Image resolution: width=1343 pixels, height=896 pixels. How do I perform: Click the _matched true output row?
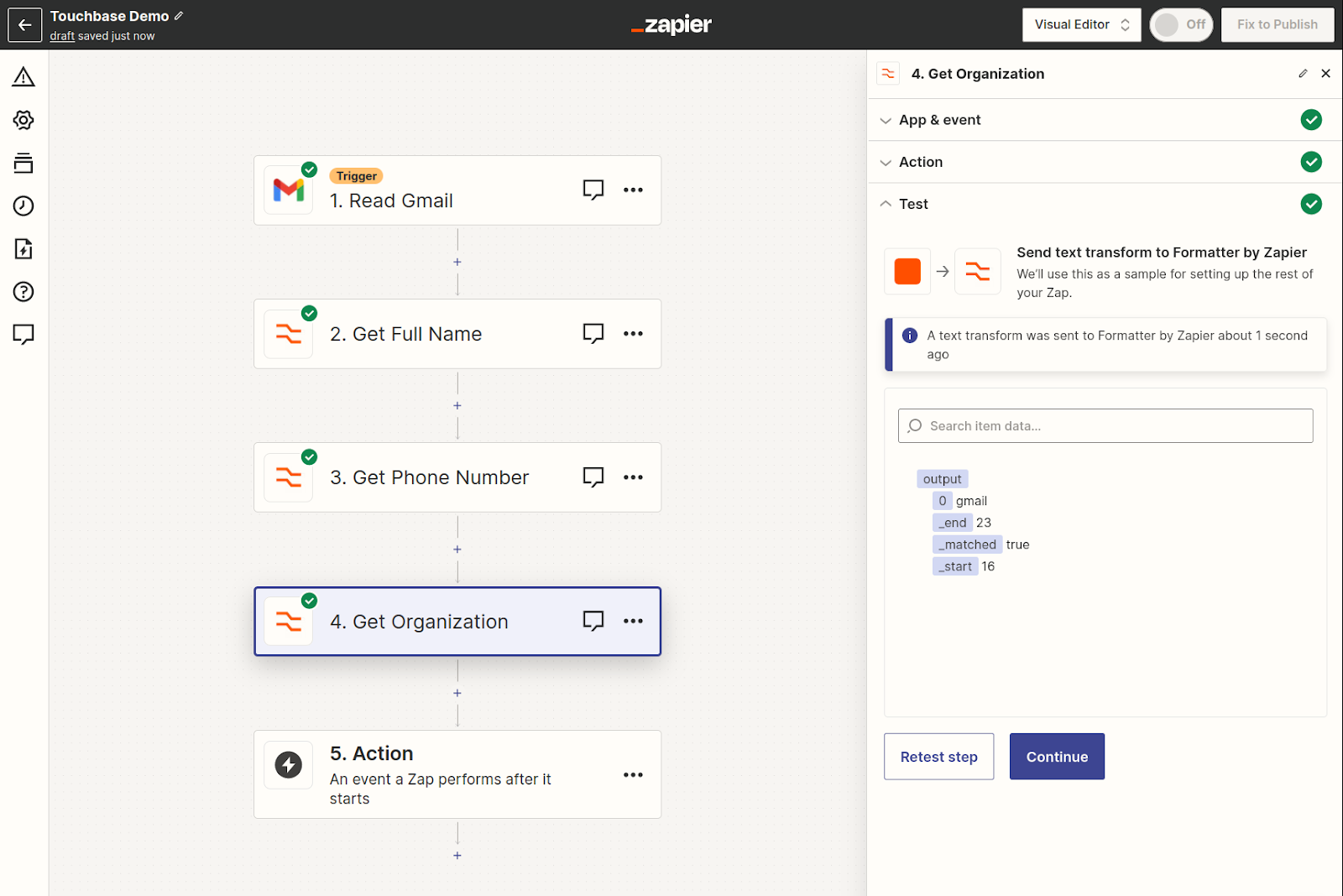[x=981, y=544]
